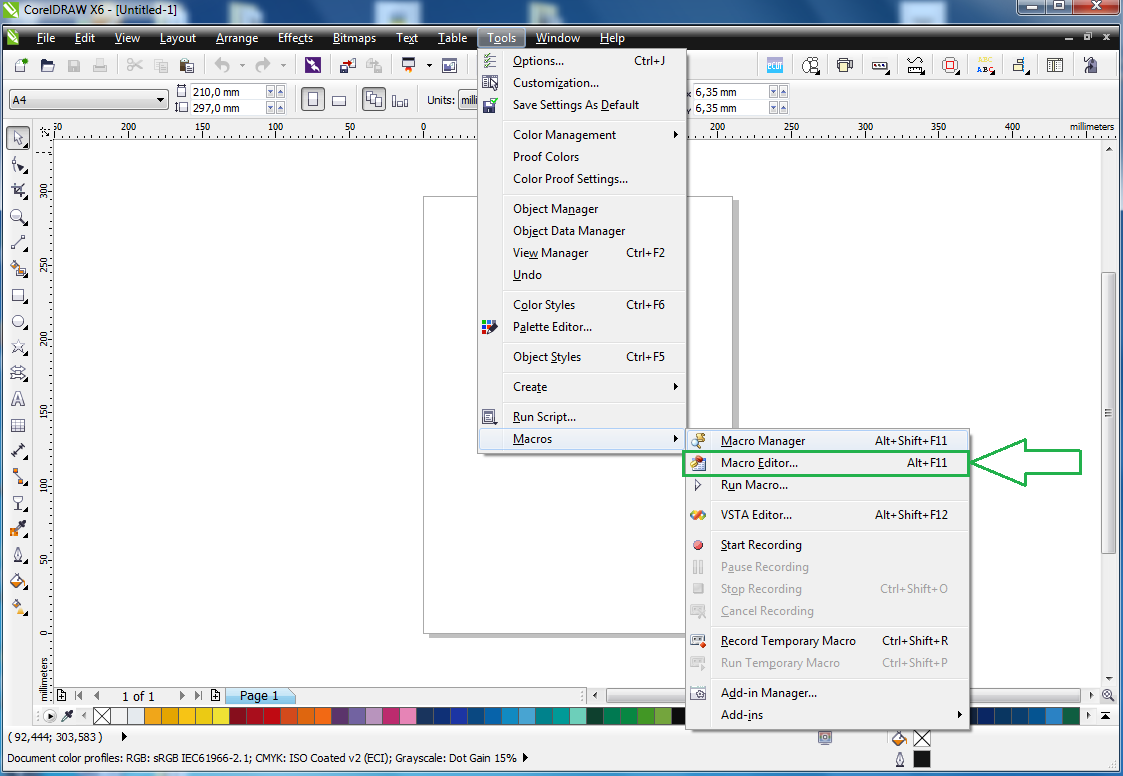This screenshot has width=1123, height=776.
Task: Select the Zoom tool in the toolbox
Action: tap(19, 217)
